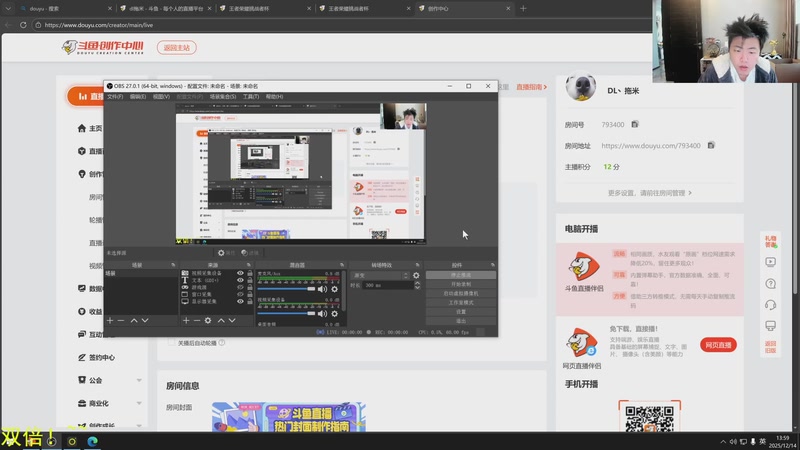The width and height of the screenshot is (800, 450).
Task: Expand 商业化 sidebar section
Action: pyautogui.click(x=139, y=403)
